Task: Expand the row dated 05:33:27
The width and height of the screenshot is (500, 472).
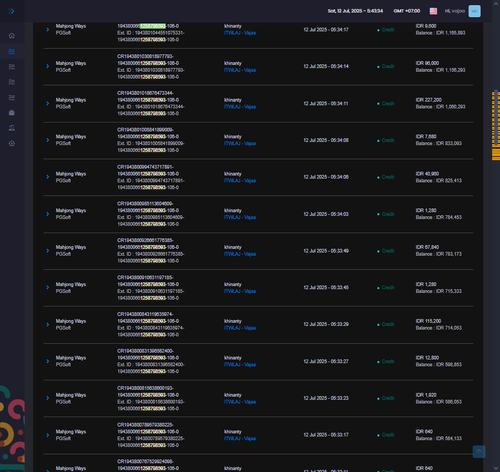Action: tap(48, 361)
